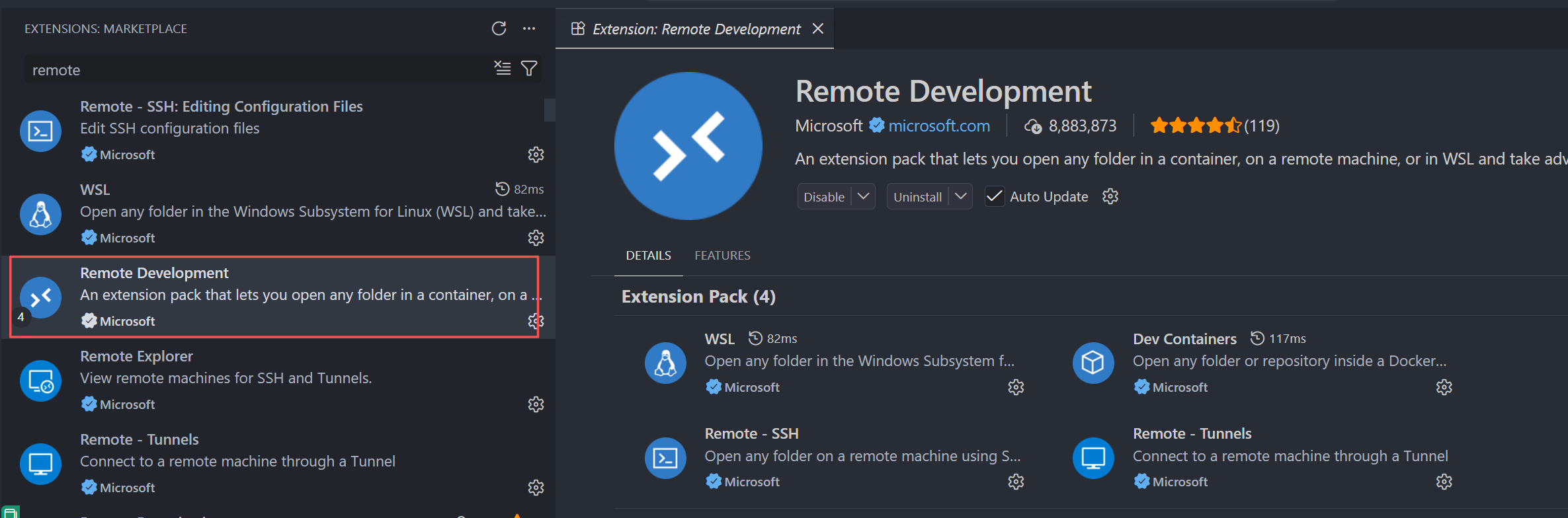This screenshot has height=518, width=1568.
Task: Open the extension search filter menu
Action: 529,68
